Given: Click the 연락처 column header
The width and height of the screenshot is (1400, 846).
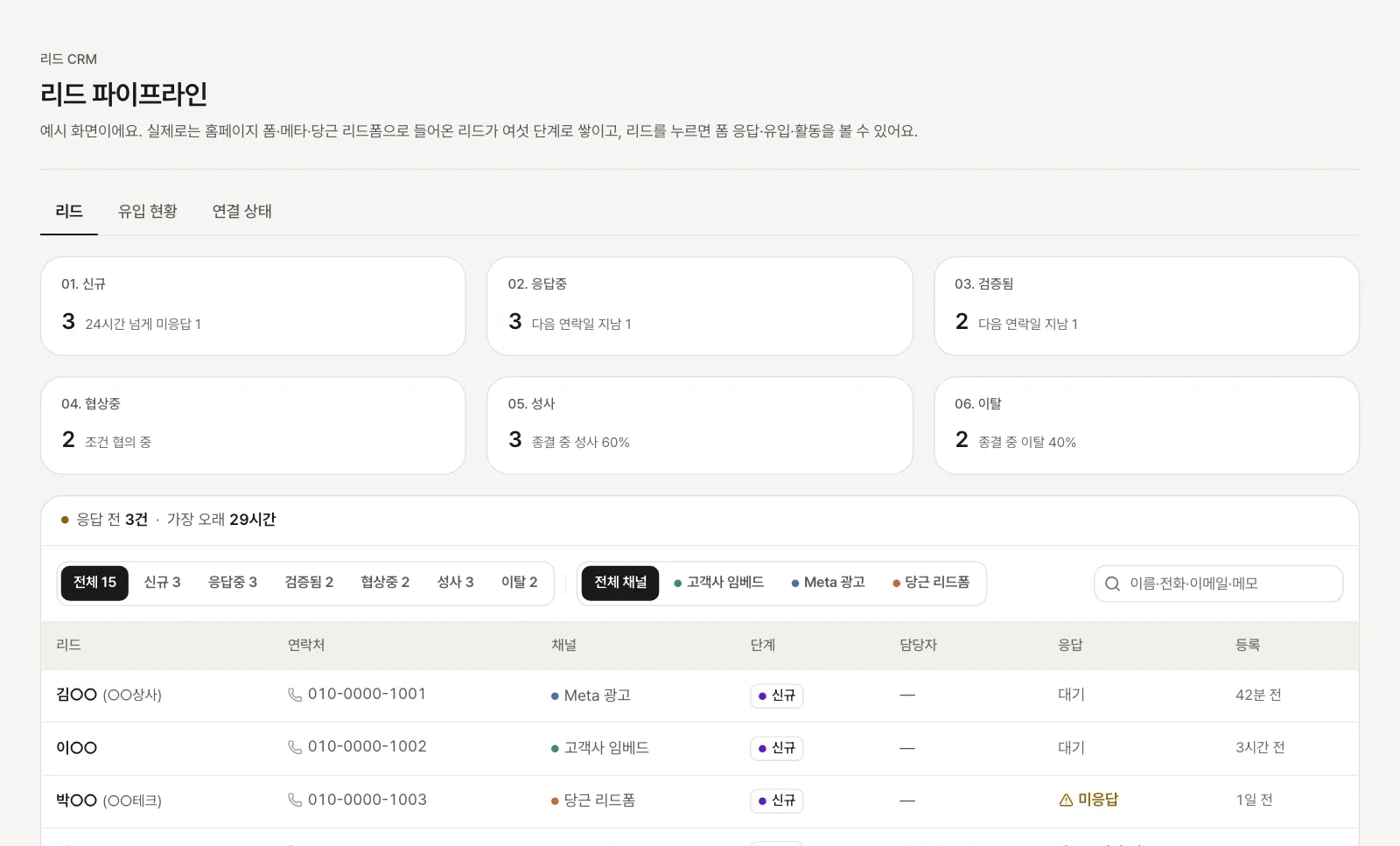Looking at the screenshot, I should (306, 645).
